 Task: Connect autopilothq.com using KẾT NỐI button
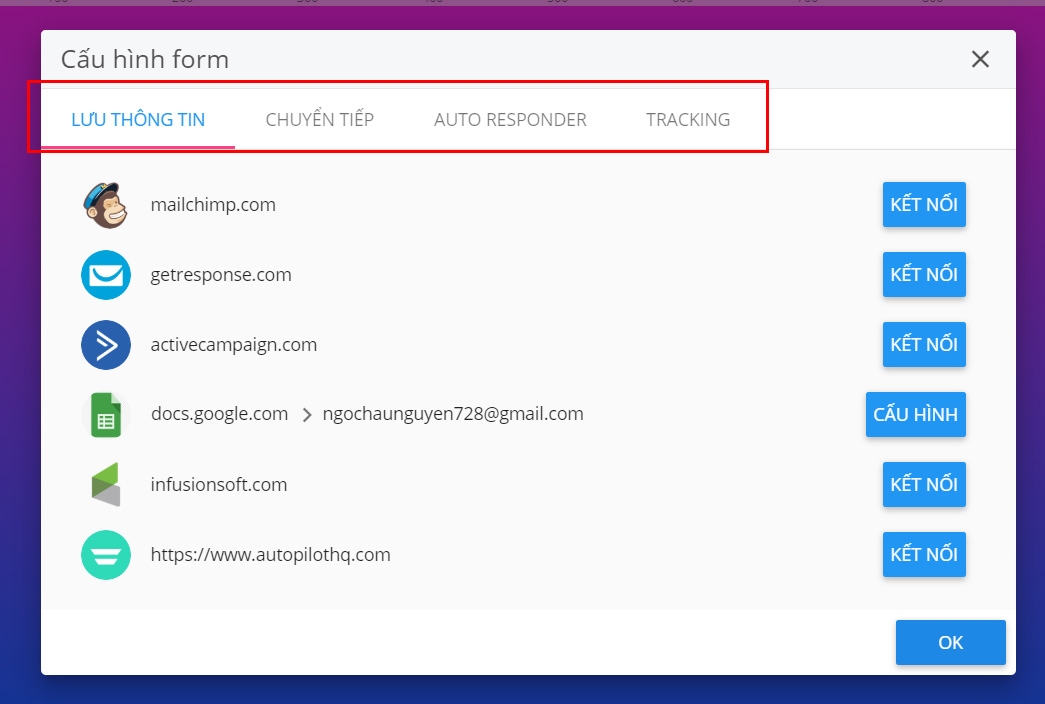(924, 555)
